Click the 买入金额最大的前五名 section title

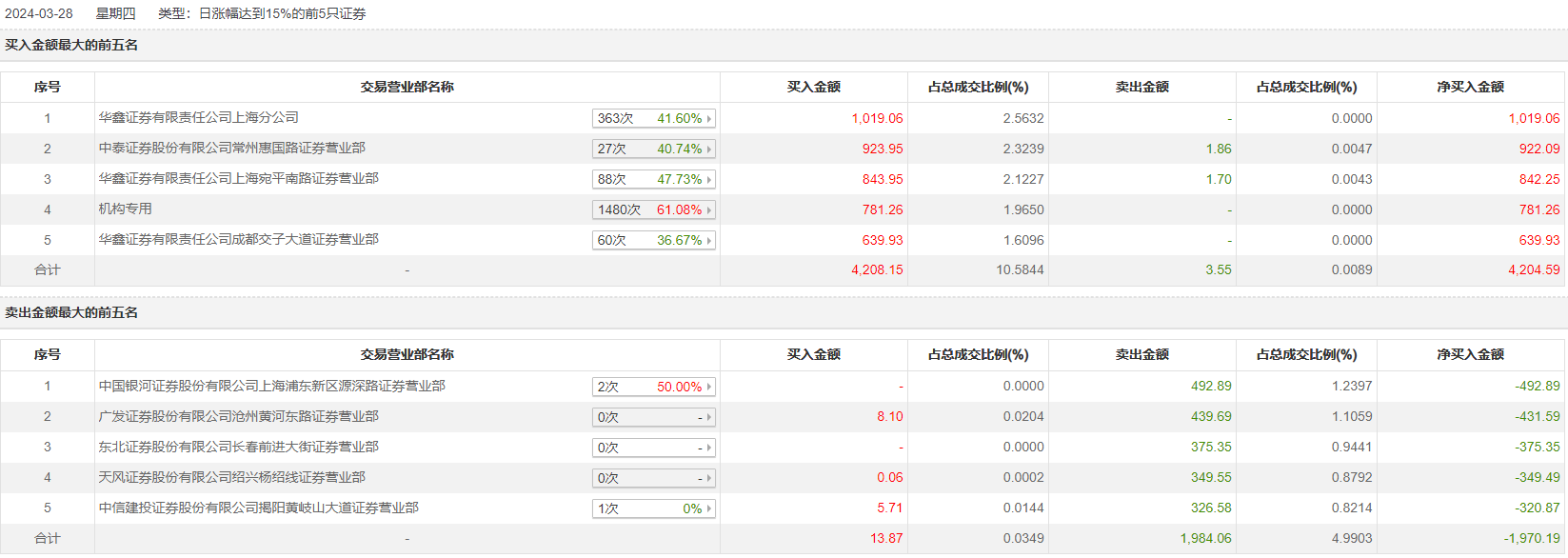coord(71,45)
